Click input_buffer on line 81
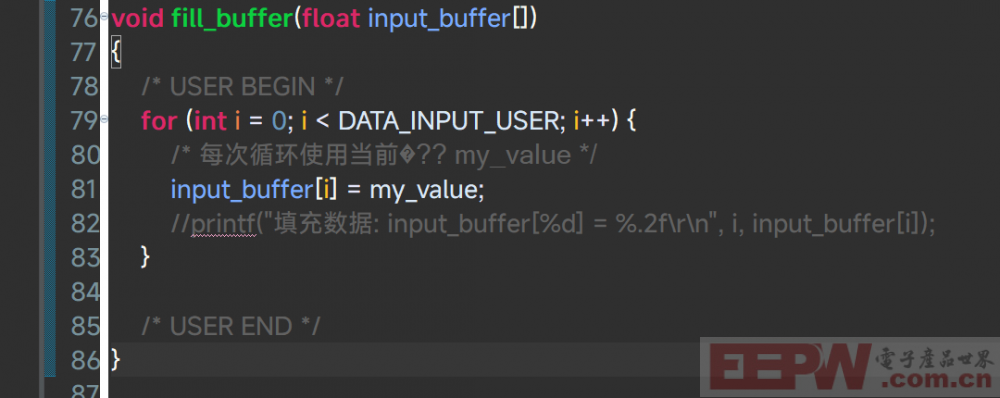This screenshot has width=1000, height=398. point(243,190)
